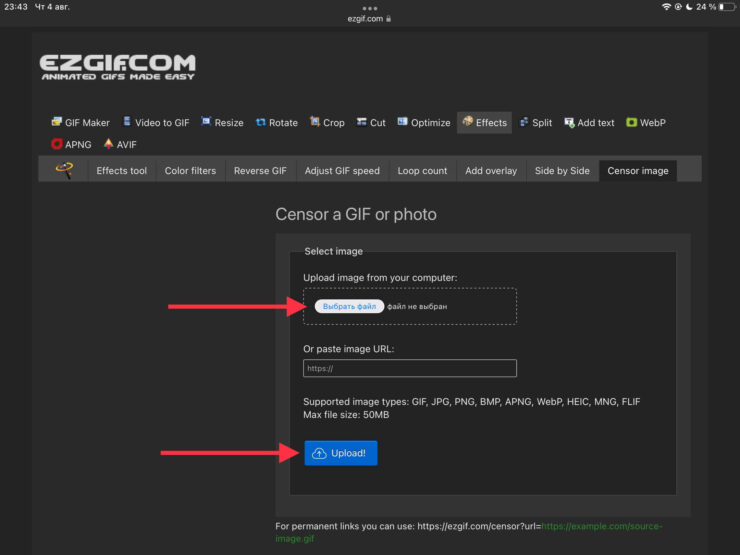Open the AVIF tools
Viewport: 740px width, 555px height.
click(121, 145)
